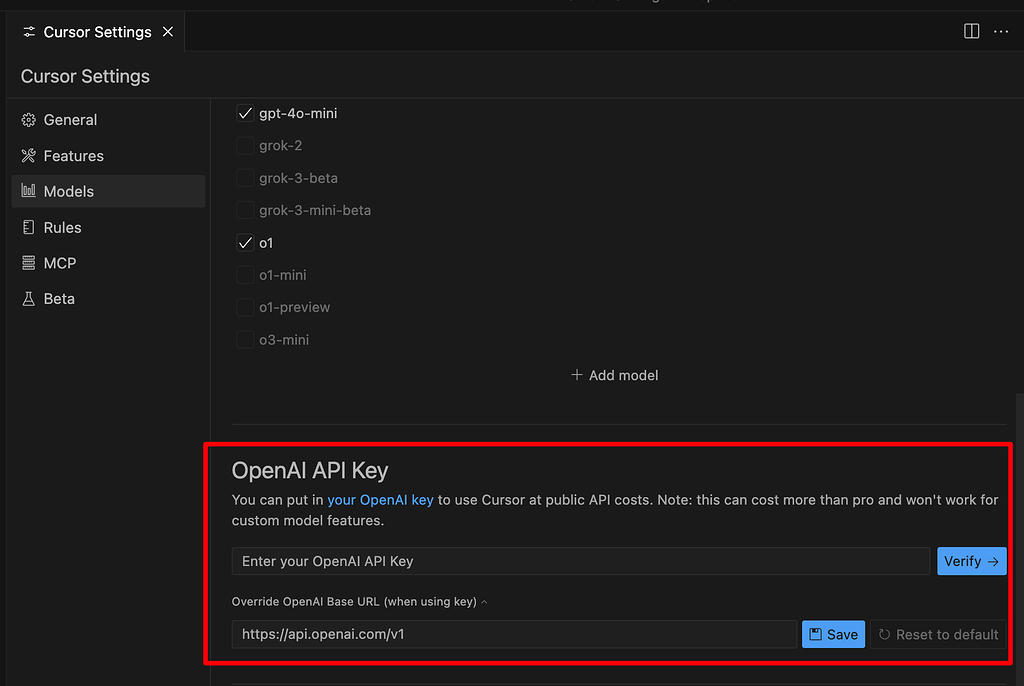Save the OpenAI base URL
This screenshot has width=1024, height=686.
tap(833, 634)
